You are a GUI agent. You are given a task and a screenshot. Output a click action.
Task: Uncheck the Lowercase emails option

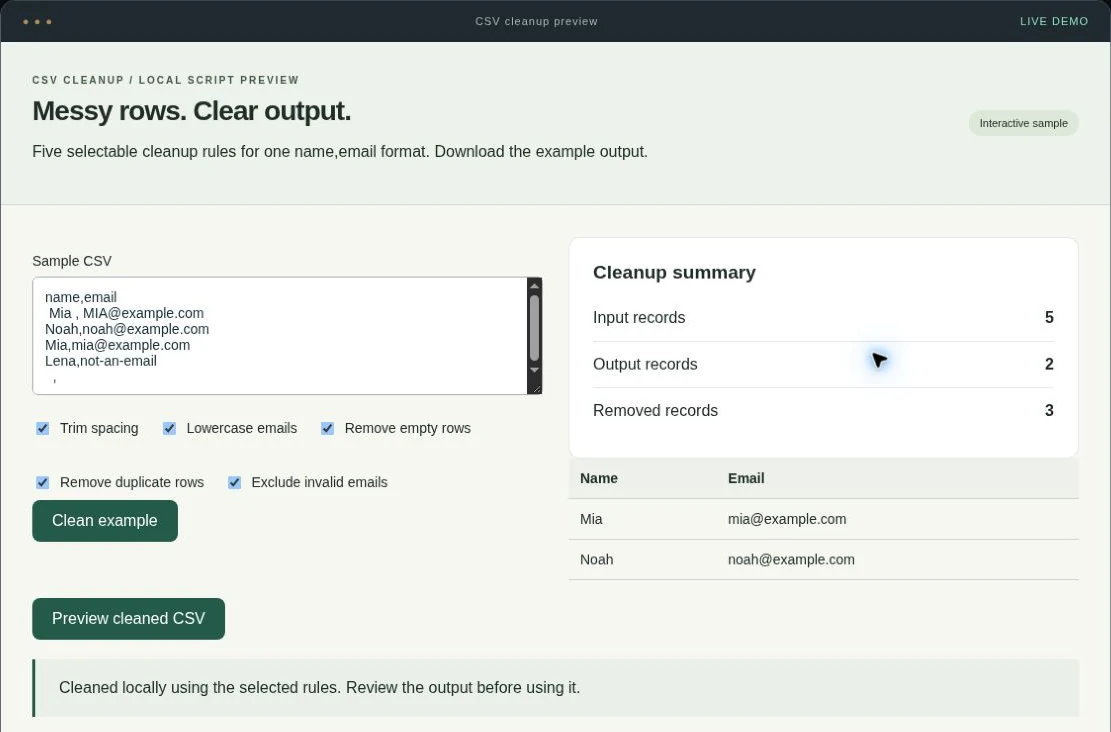tap(169, 429)
